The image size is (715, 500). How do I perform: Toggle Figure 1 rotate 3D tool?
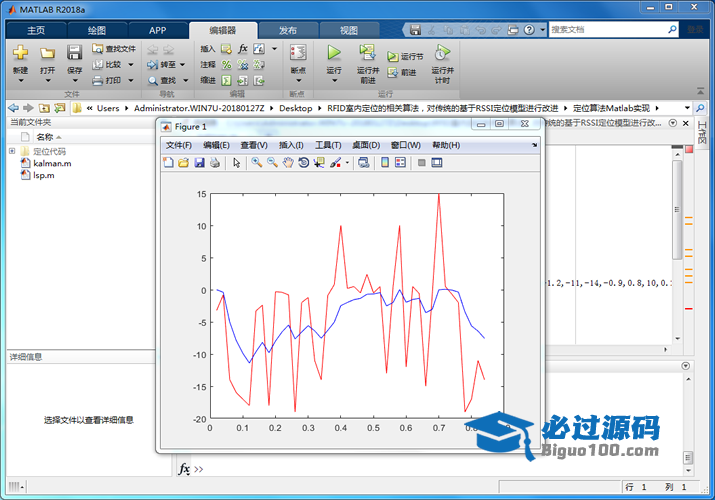point(303,163)
